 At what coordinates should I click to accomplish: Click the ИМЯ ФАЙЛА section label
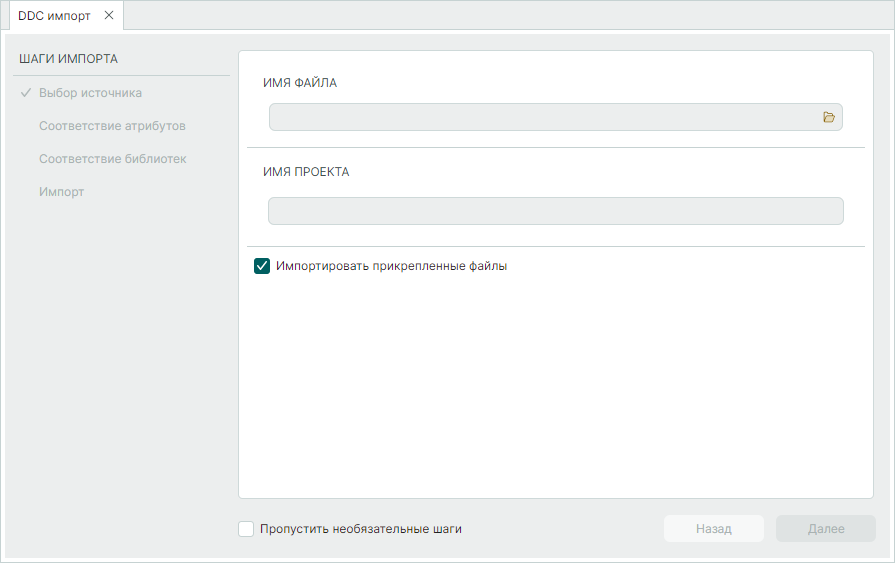(x=300, y=83)
